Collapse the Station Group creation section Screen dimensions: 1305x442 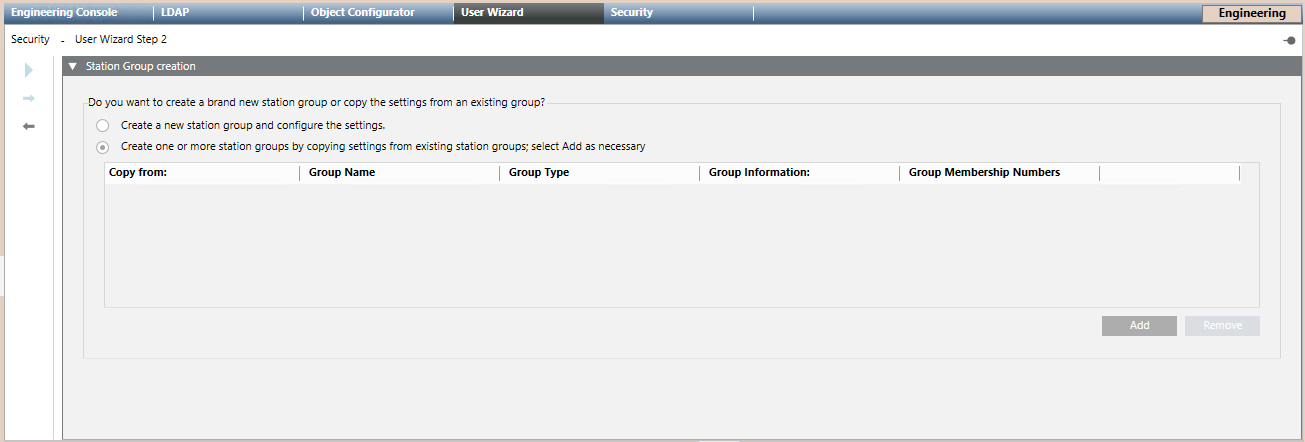pos(73,67)
